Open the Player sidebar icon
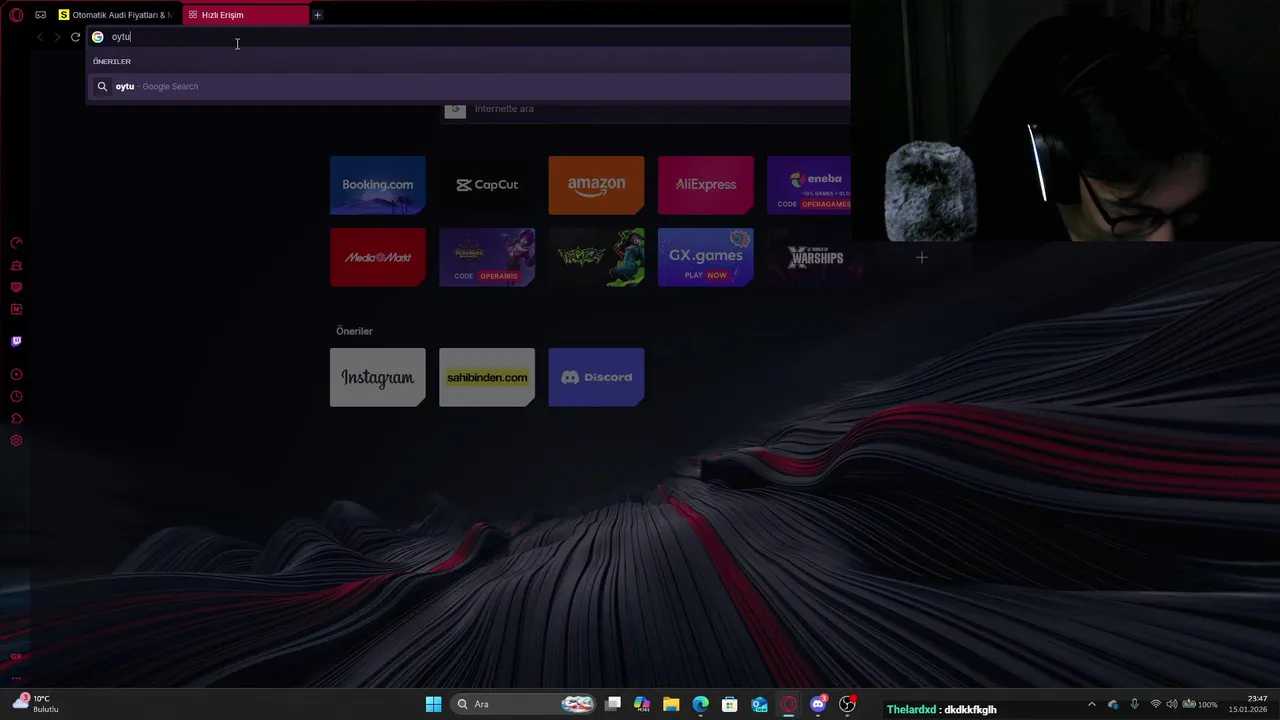 point(16,374)
